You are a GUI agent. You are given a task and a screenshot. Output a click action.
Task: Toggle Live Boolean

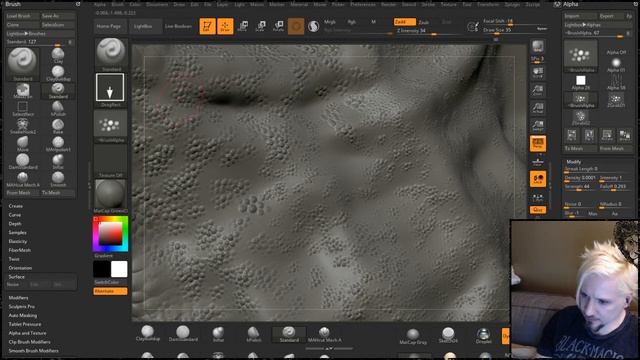pos(178,26)
